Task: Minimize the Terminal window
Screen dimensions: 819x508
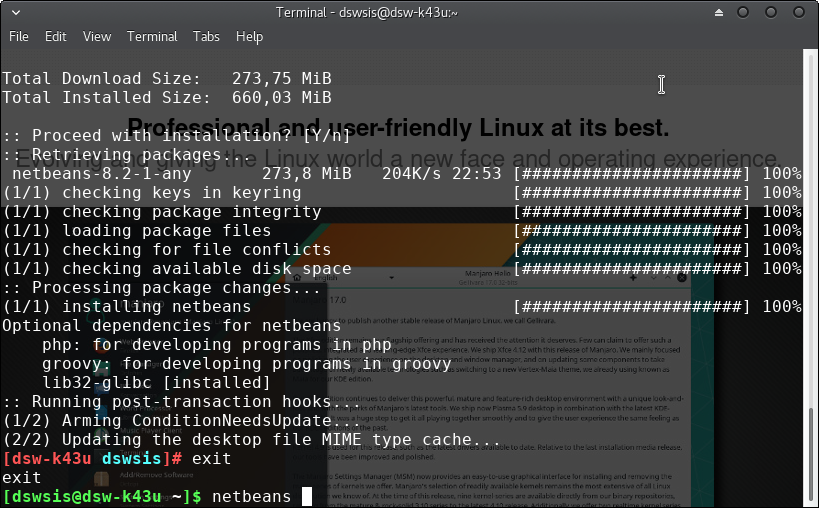Action: pos(743,13)
